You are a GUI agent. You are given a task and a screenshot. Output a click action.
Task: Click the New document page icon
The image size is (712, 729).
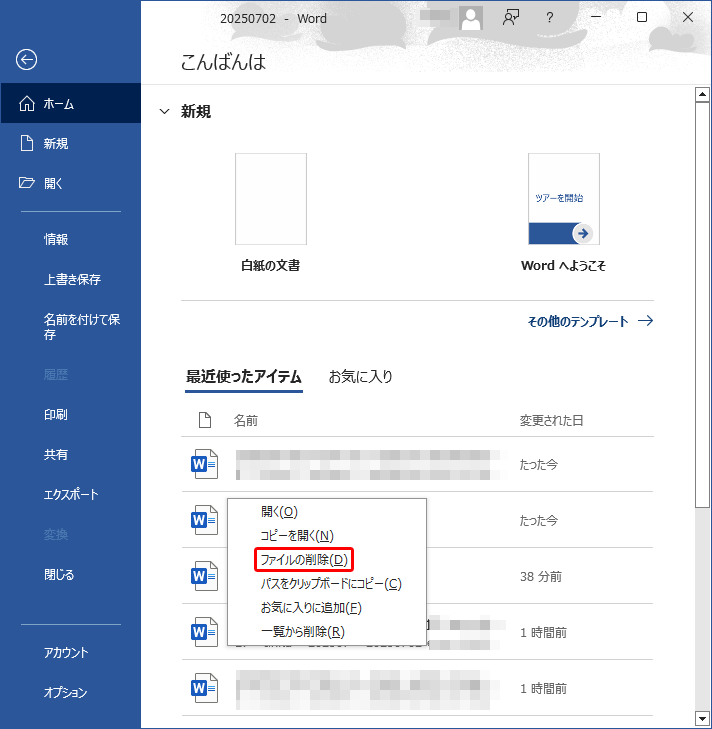pyautogui.click(x=27, y=143)
